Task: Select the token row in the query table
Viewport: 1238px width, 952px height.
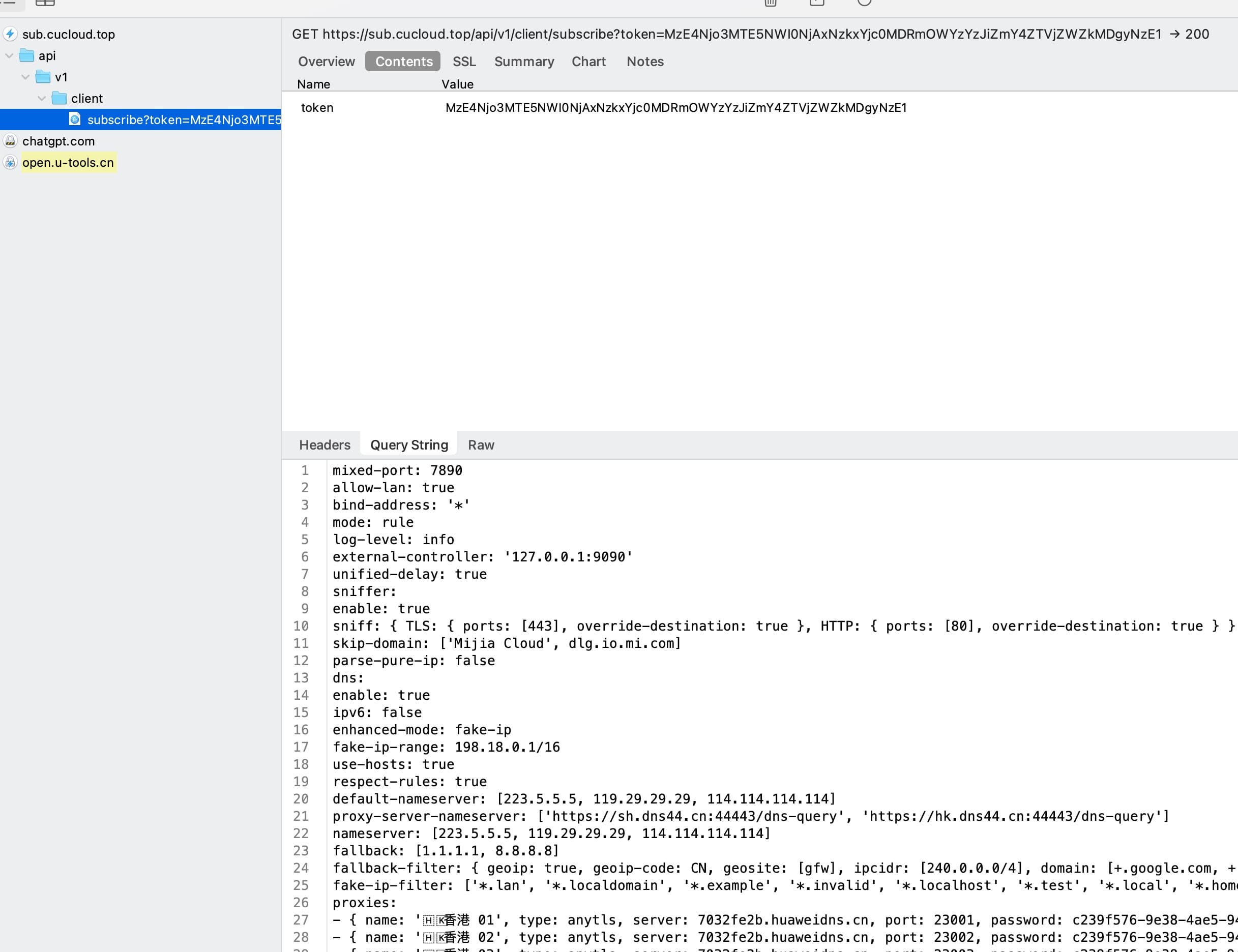Action: (759, 108)
